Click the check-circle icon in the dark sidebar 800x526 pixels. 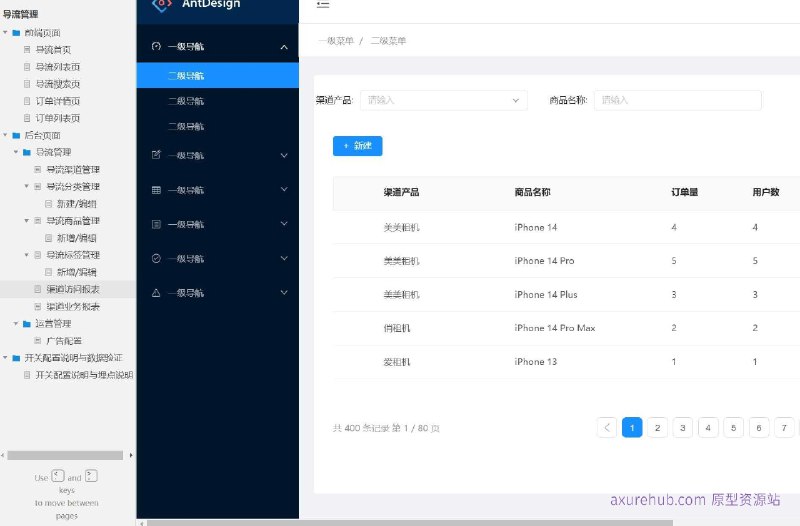(156, 258)
